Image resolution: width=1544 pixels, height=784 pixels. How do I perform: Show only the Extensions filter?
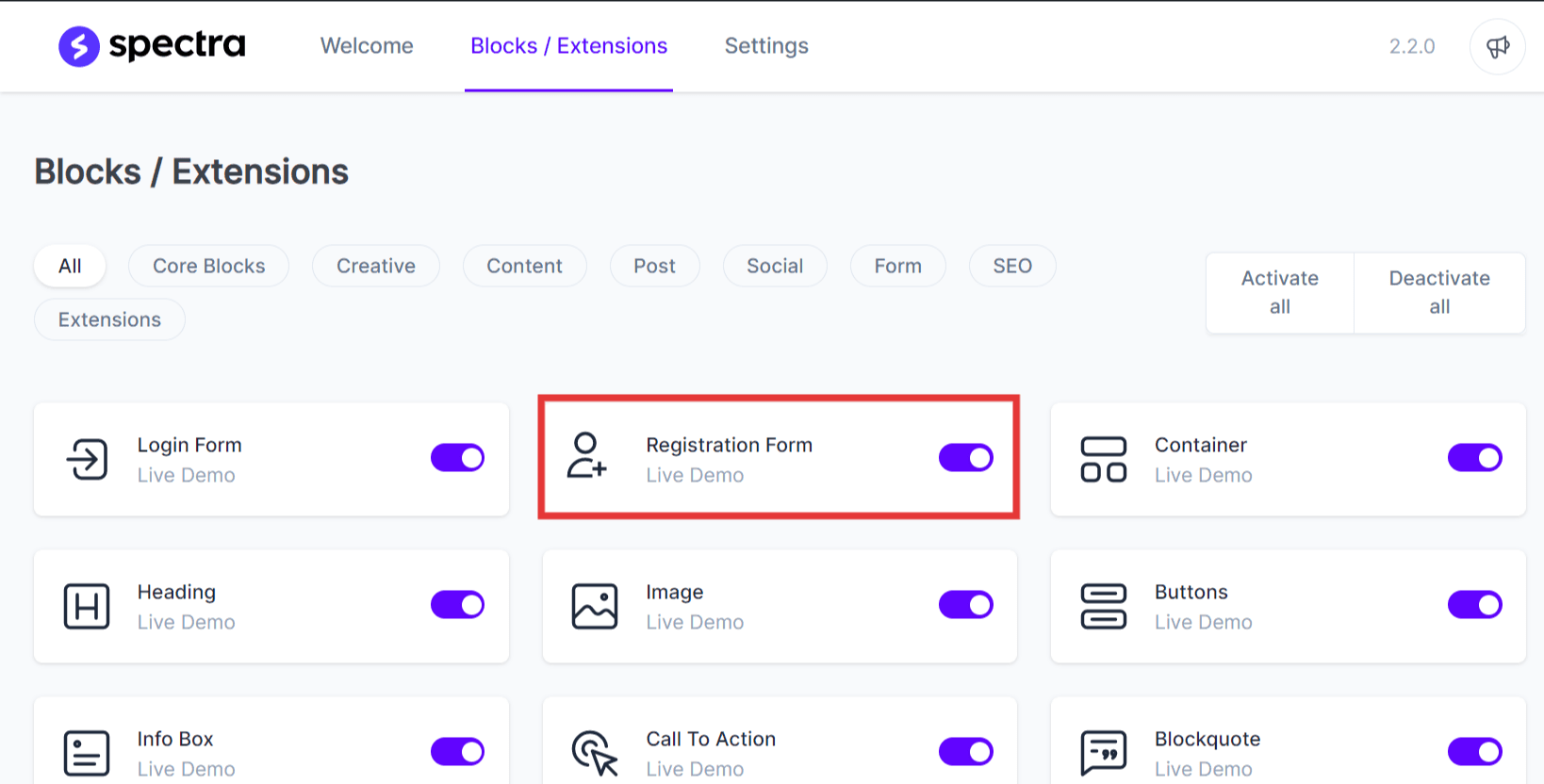coord(109,320)
